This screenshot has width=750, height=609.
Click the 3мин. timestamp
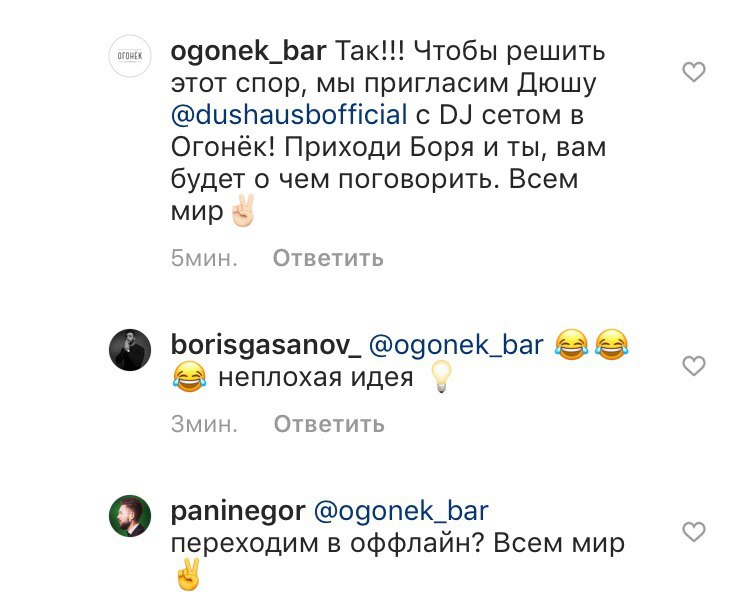204,424
